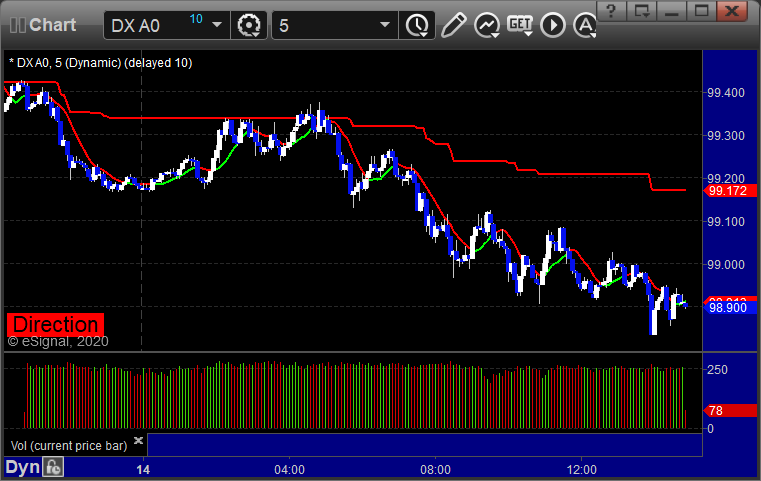
Task: Click the Chart window grip icon
Action: (x=17, y=25)
